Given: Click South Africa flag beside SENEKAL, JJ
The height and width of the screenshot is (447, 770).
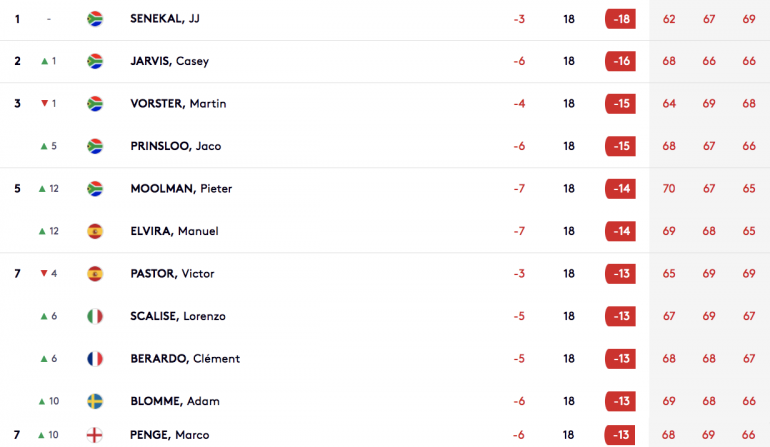Looking at the screenshot, I should point(95,19).
